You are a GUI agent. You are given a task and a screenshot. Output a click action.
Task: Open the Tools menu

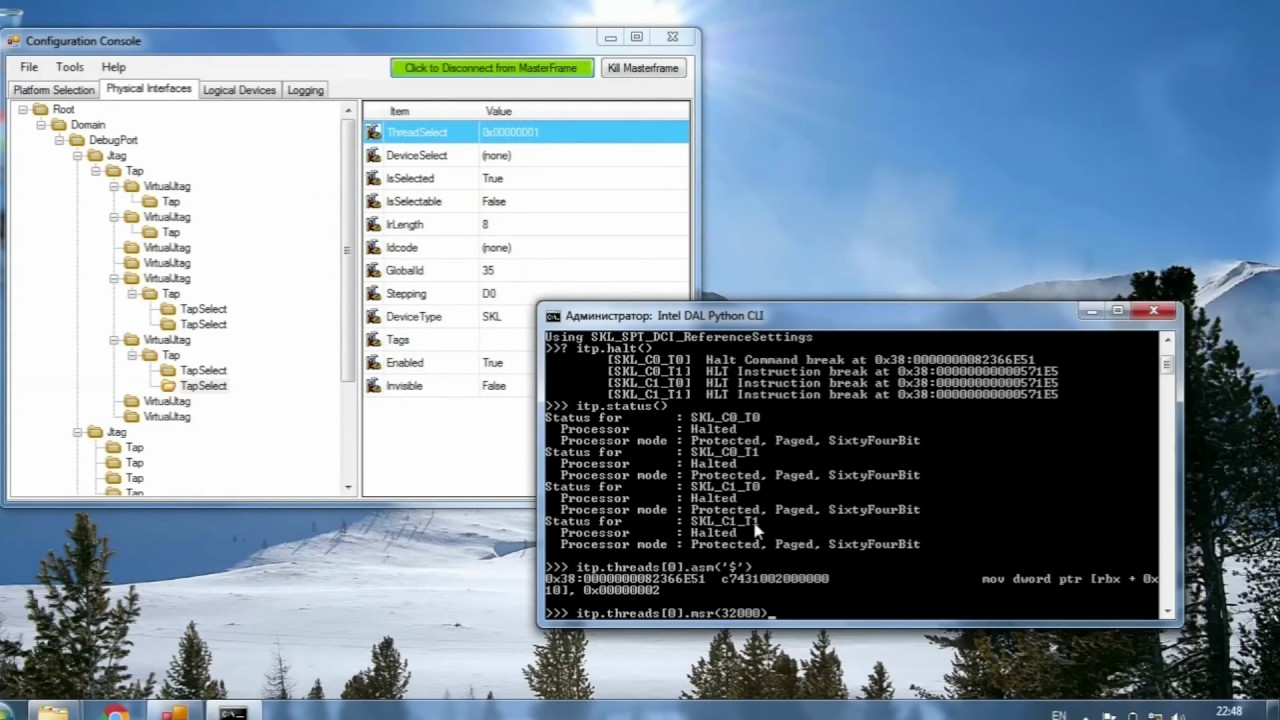(70, 67)
